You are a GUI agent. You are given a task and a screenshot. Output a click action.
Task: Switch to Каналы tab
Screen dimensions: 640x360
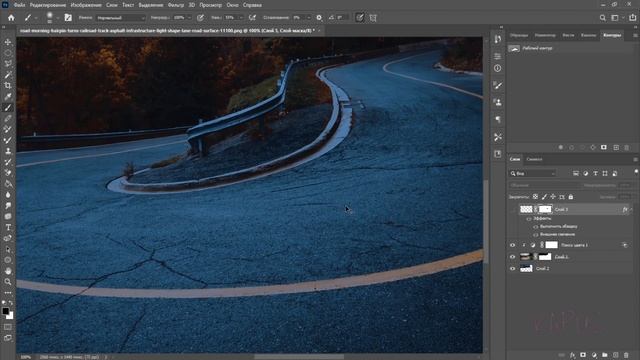coord(588,36)
